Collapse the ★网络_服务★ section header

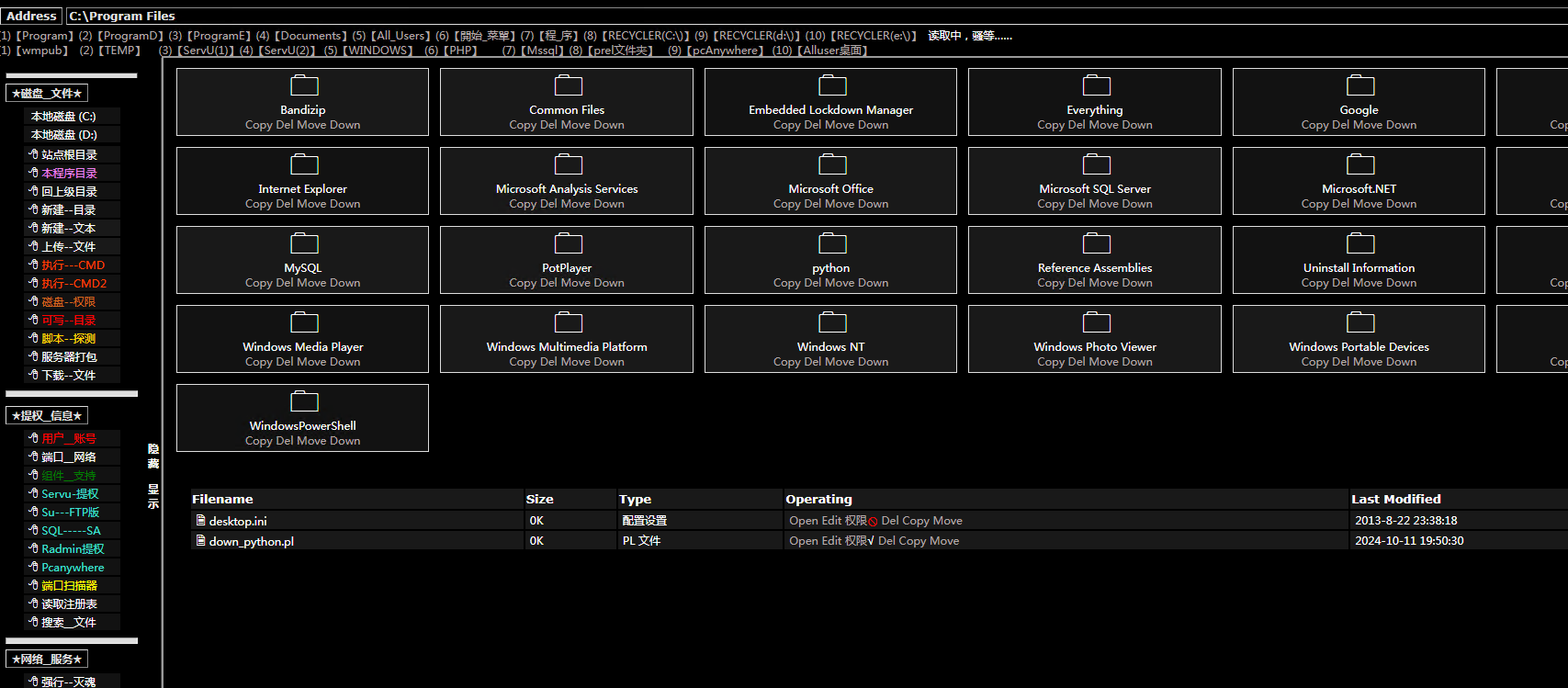47,659
